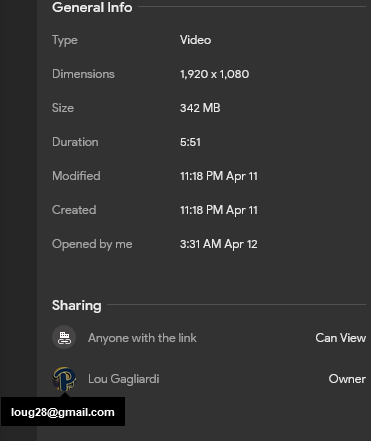Click the Lou Gagliardi name
The image size is (371, 441).
[x=124, y=379]
